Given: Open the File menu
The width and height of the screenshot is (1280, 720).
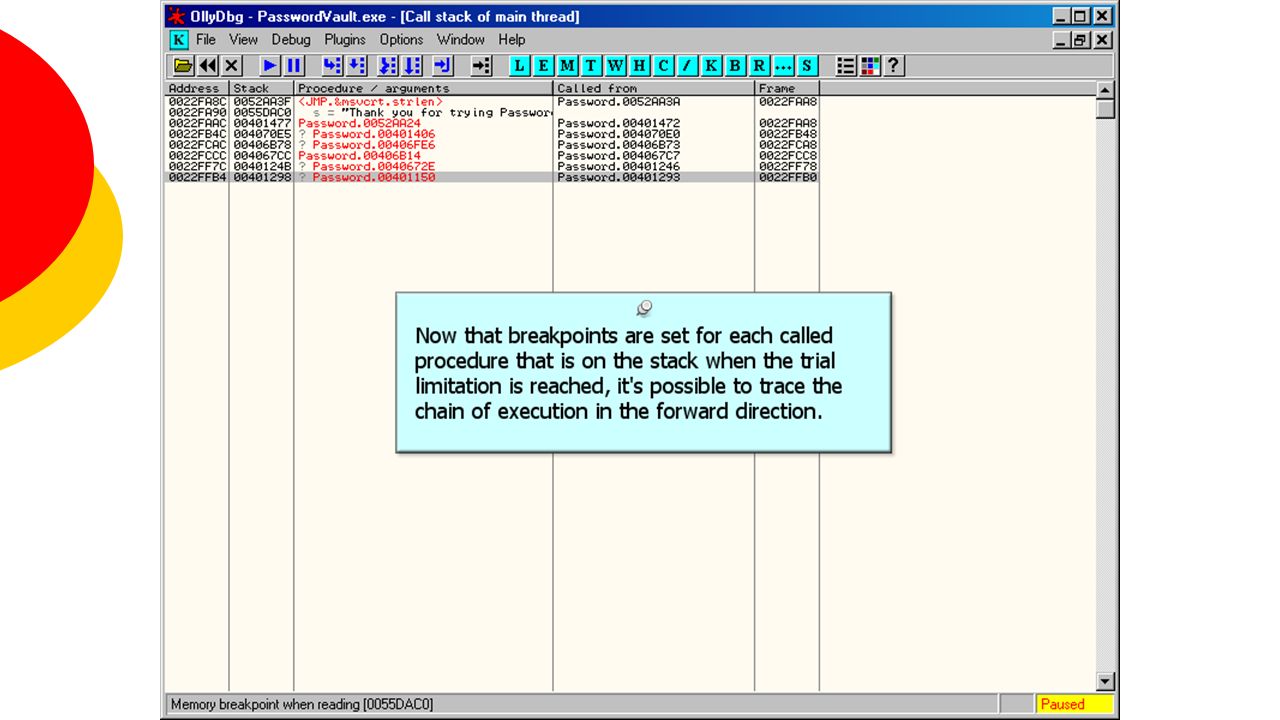Looking at the screenshot, I should [x=206, y=40].
